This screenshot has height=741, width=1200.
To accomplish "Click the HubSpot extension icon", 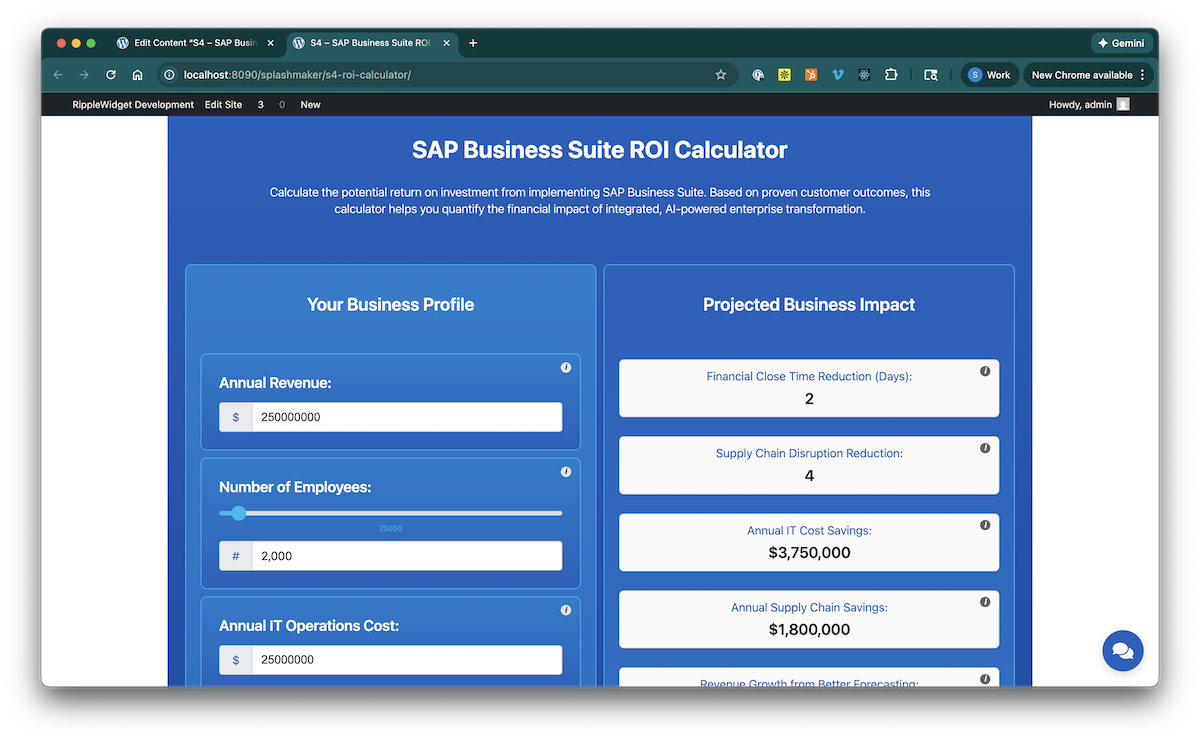I will coord(812,75).
